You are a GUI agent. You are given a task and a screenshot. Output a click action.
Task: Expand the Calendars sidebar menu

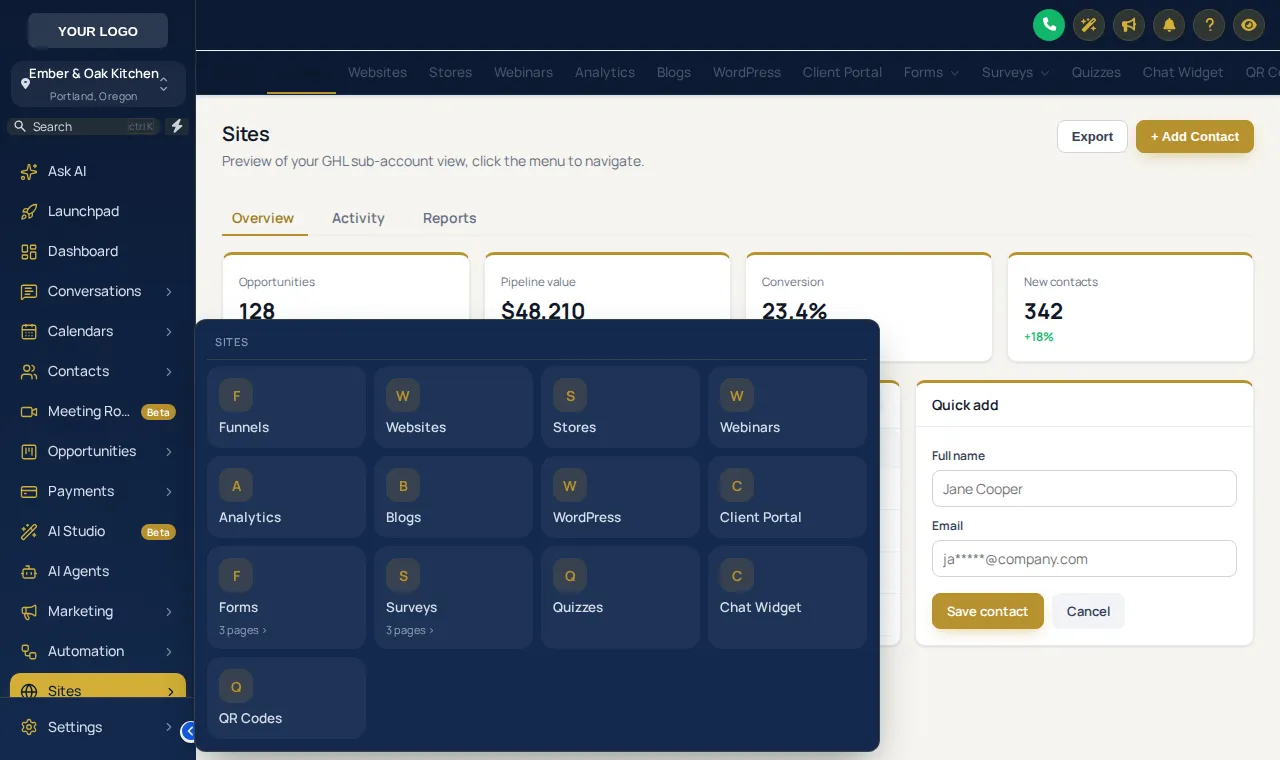(x=98, y=331)
